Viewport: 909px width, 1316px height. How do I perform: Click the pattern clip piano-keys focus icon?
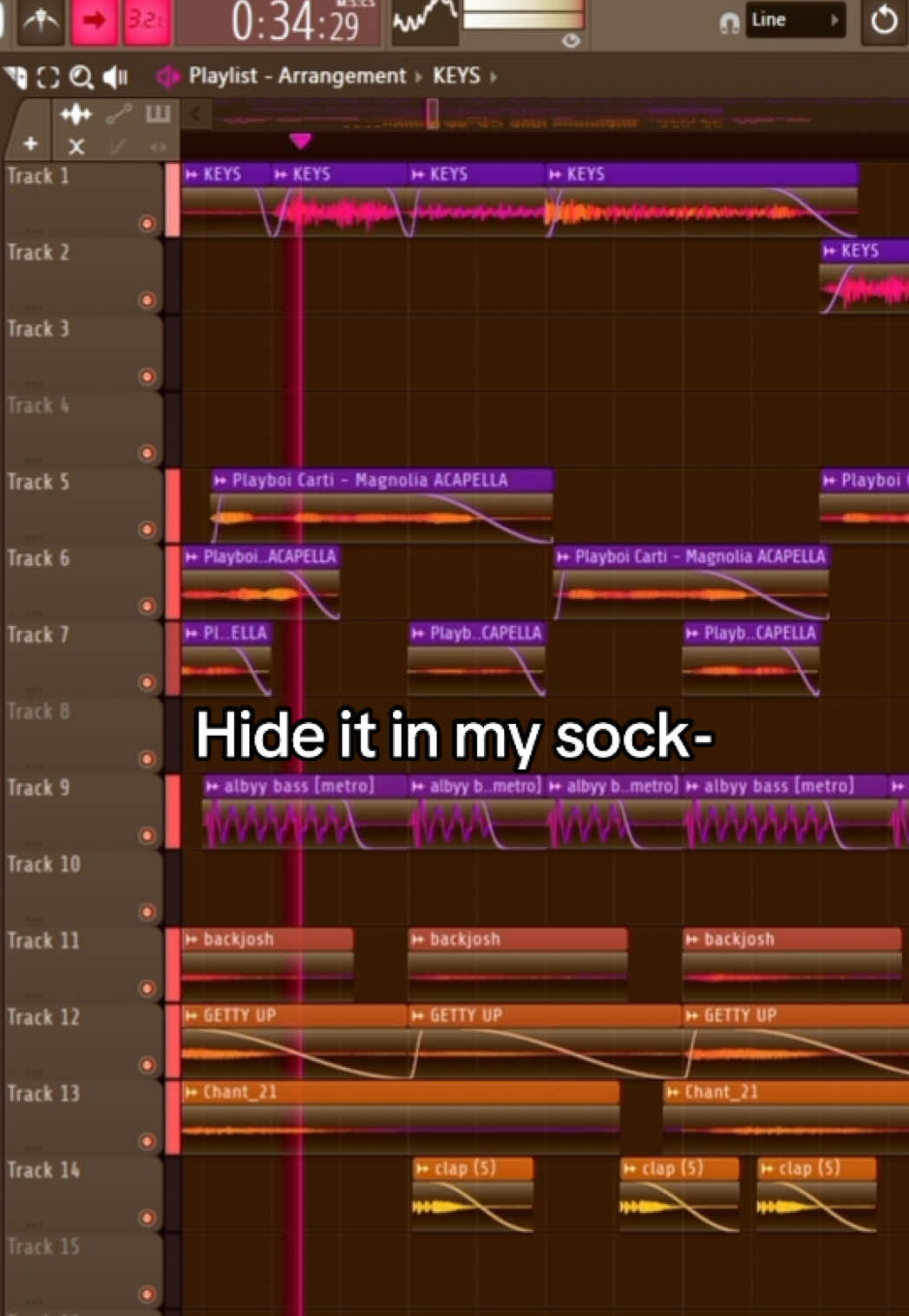158,114
